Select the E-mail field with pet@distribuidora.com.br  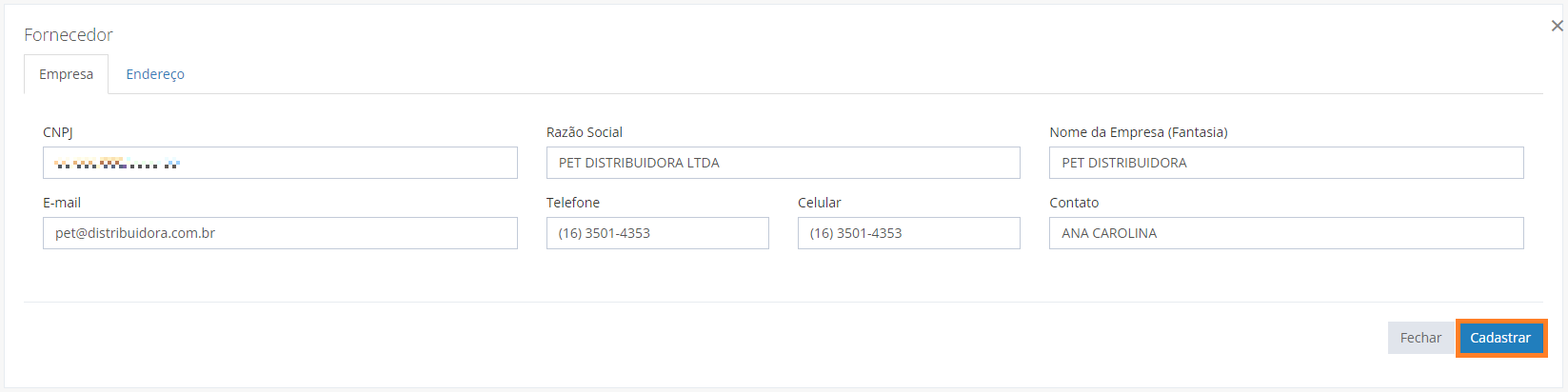pyautogui.click(x=280, y=233)
